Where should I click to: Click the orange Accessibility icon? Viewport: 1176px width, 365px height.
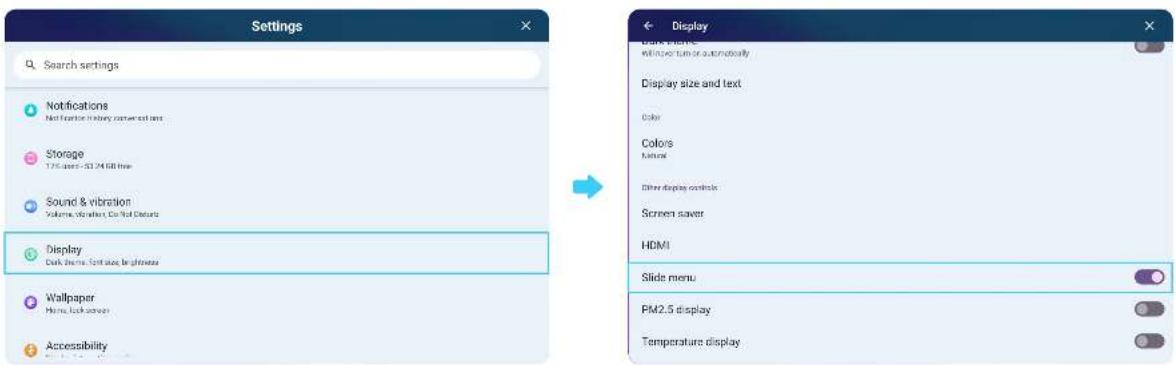pyautogui.click(x=31, y=349)
